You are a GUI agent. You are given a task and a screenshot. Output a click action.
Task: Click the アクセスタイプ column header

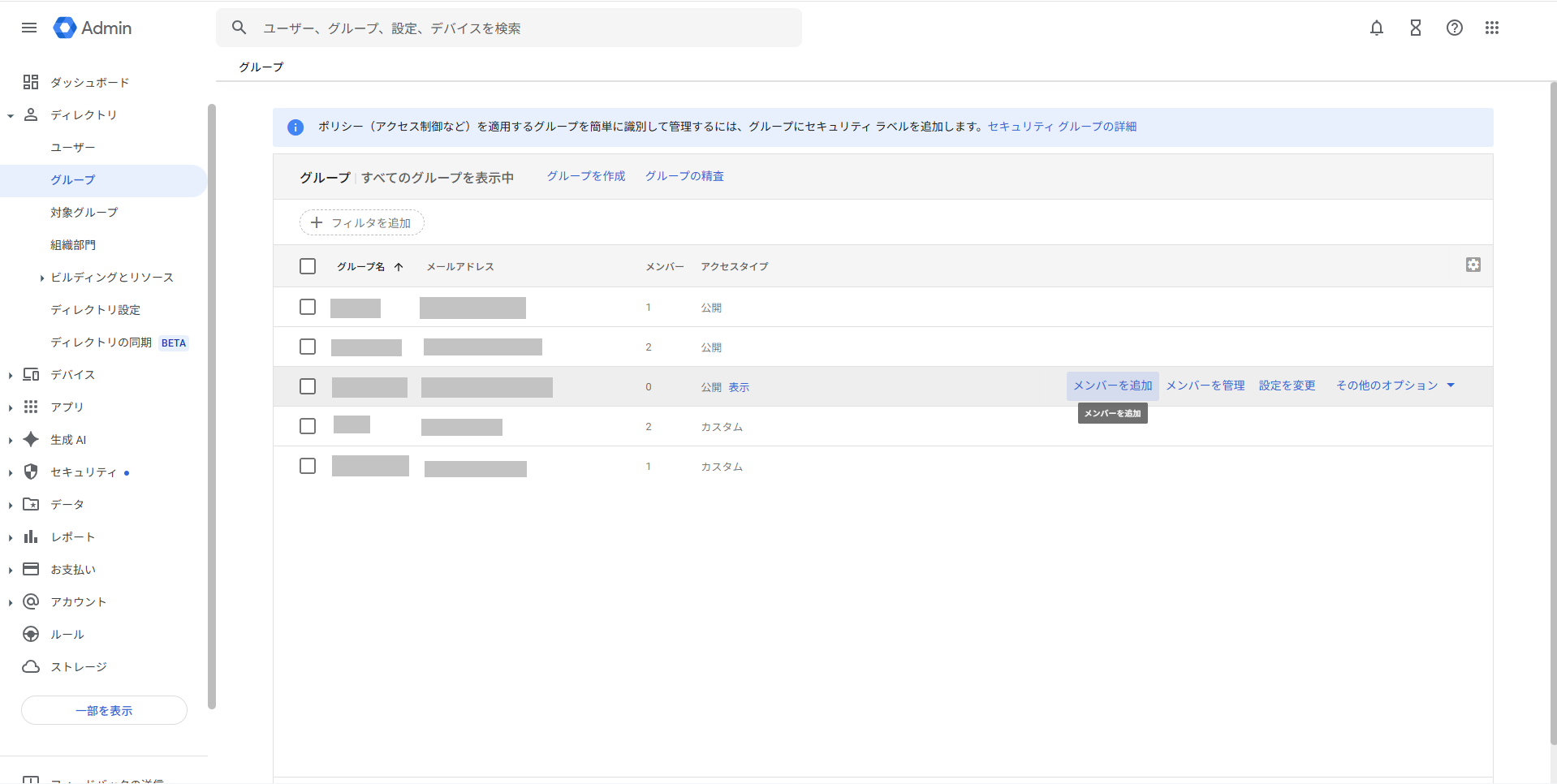click(x=735, y=266)
